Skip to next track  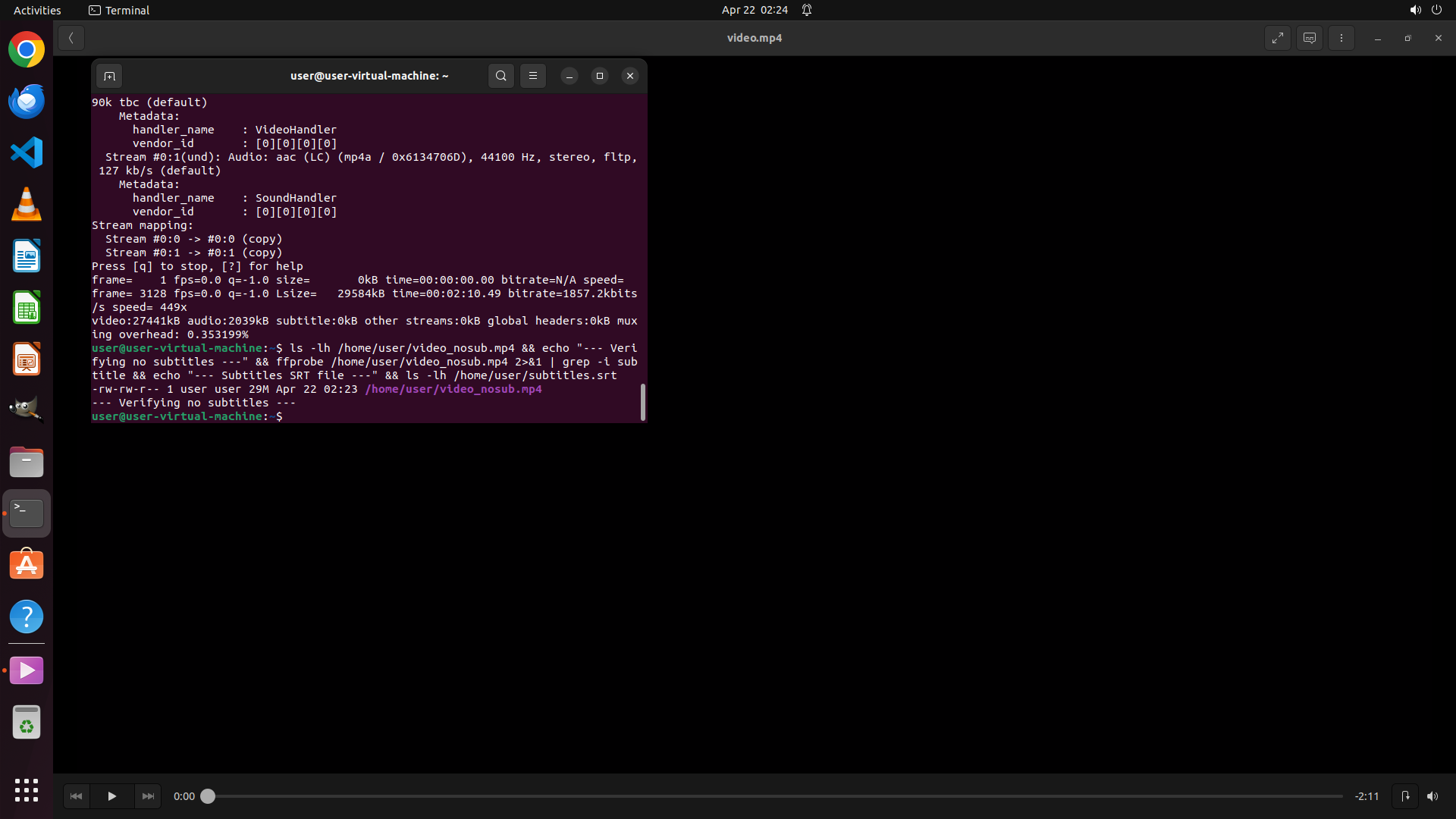pyautogui.click(x=148, y=796)
